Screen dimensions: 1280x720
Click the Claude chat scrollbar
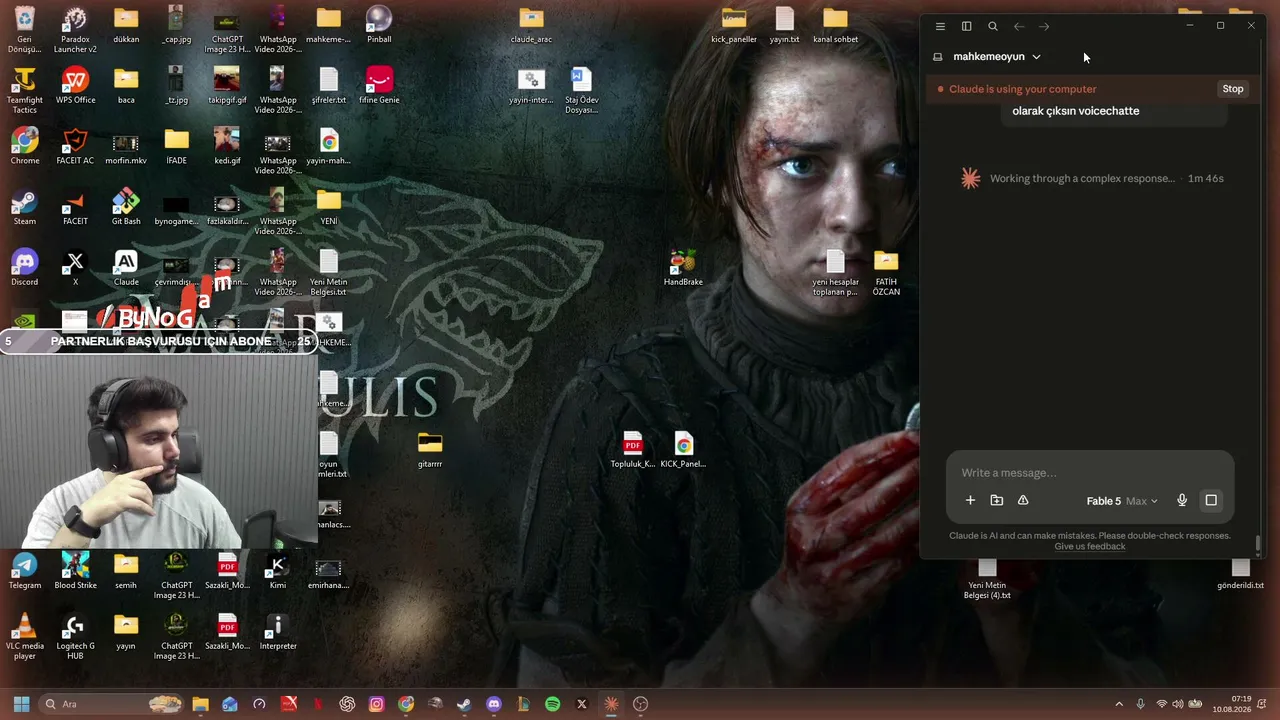(x=1258, y=543)
